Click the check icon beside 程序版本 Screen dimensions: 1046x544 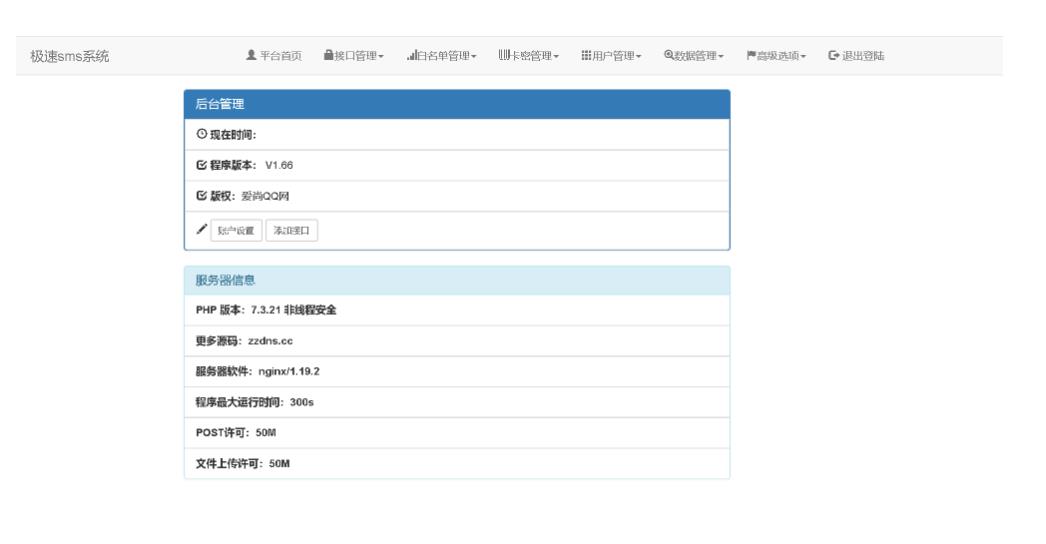(201, 165)
